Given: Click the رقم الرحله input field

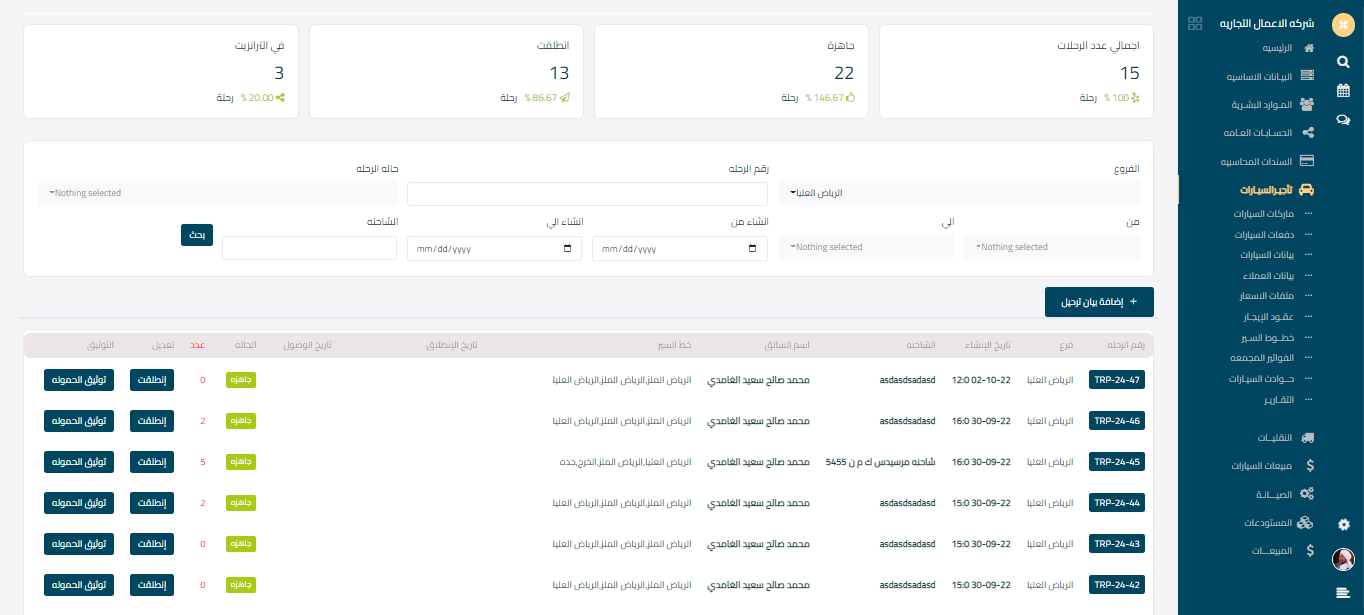Looking at the screenshot, I should pos(587,194).
